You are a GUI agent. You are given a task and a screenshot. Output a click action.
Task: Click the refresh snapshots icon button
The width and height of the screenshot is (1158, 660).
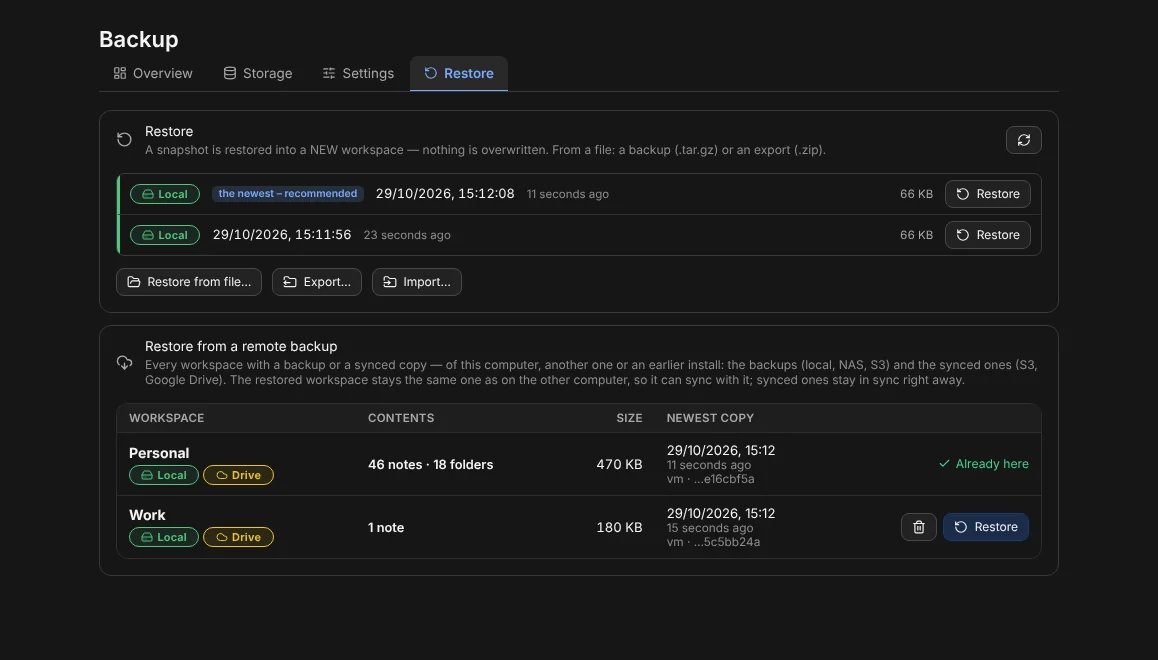pyautogui.click(x=1024, y=140)
